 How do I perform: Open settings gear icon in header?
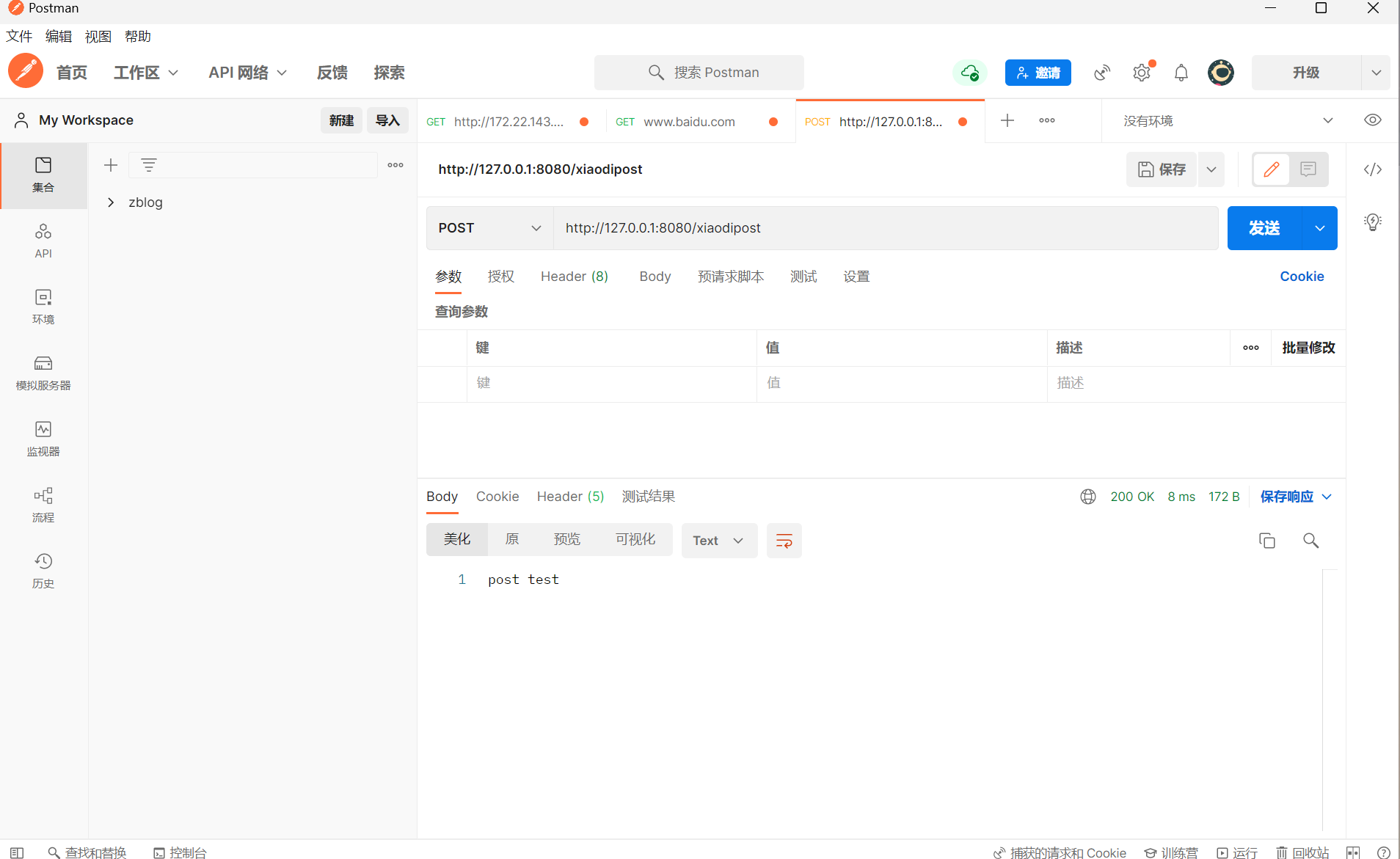1142,73
